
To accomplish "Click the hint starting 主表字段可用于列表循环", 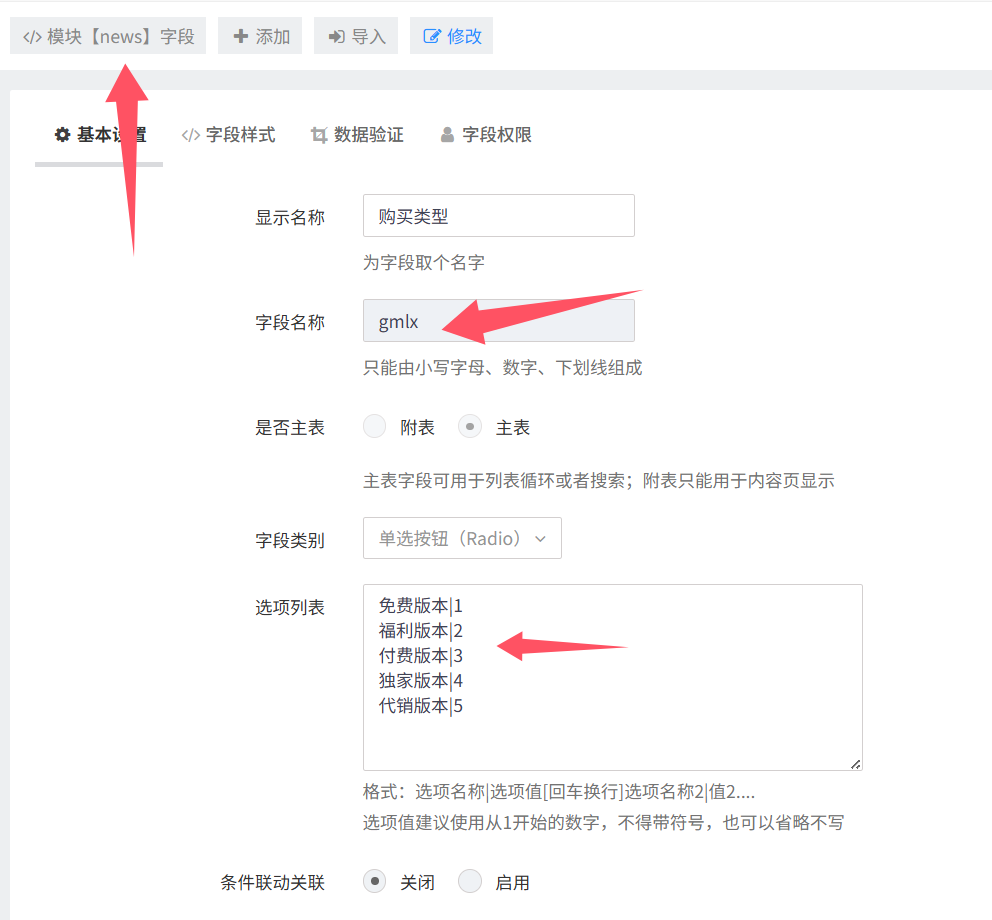I will pyautogui.click(x=598, y=480).
